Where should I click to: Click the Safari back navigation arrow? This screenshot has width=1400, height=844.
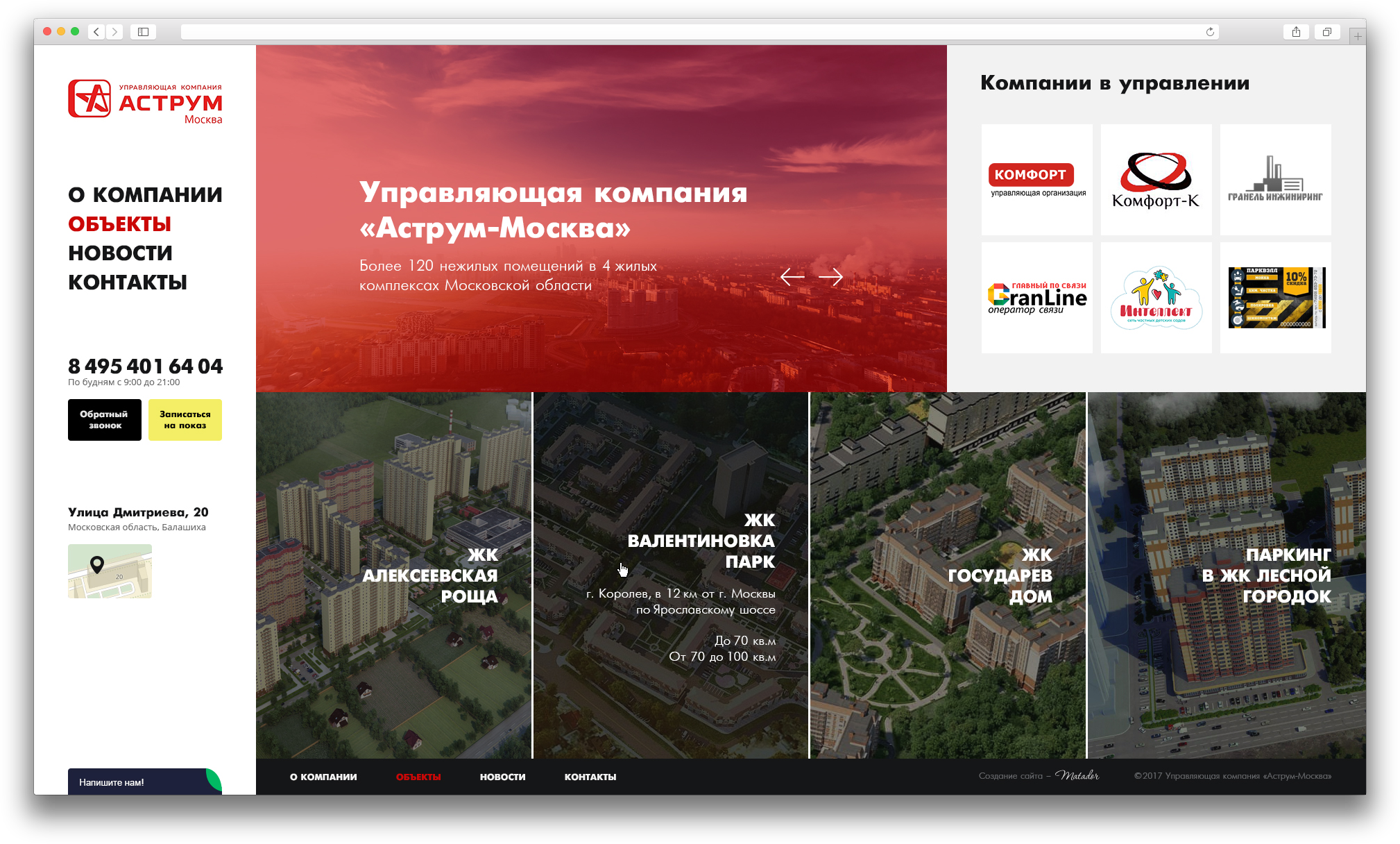click(96, 32)
